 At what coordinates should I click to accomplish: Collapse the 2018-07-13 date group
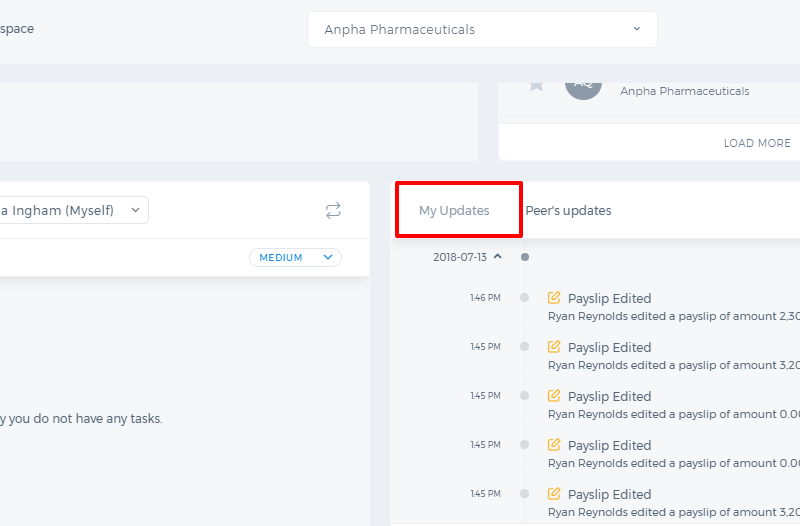(497, 257)
